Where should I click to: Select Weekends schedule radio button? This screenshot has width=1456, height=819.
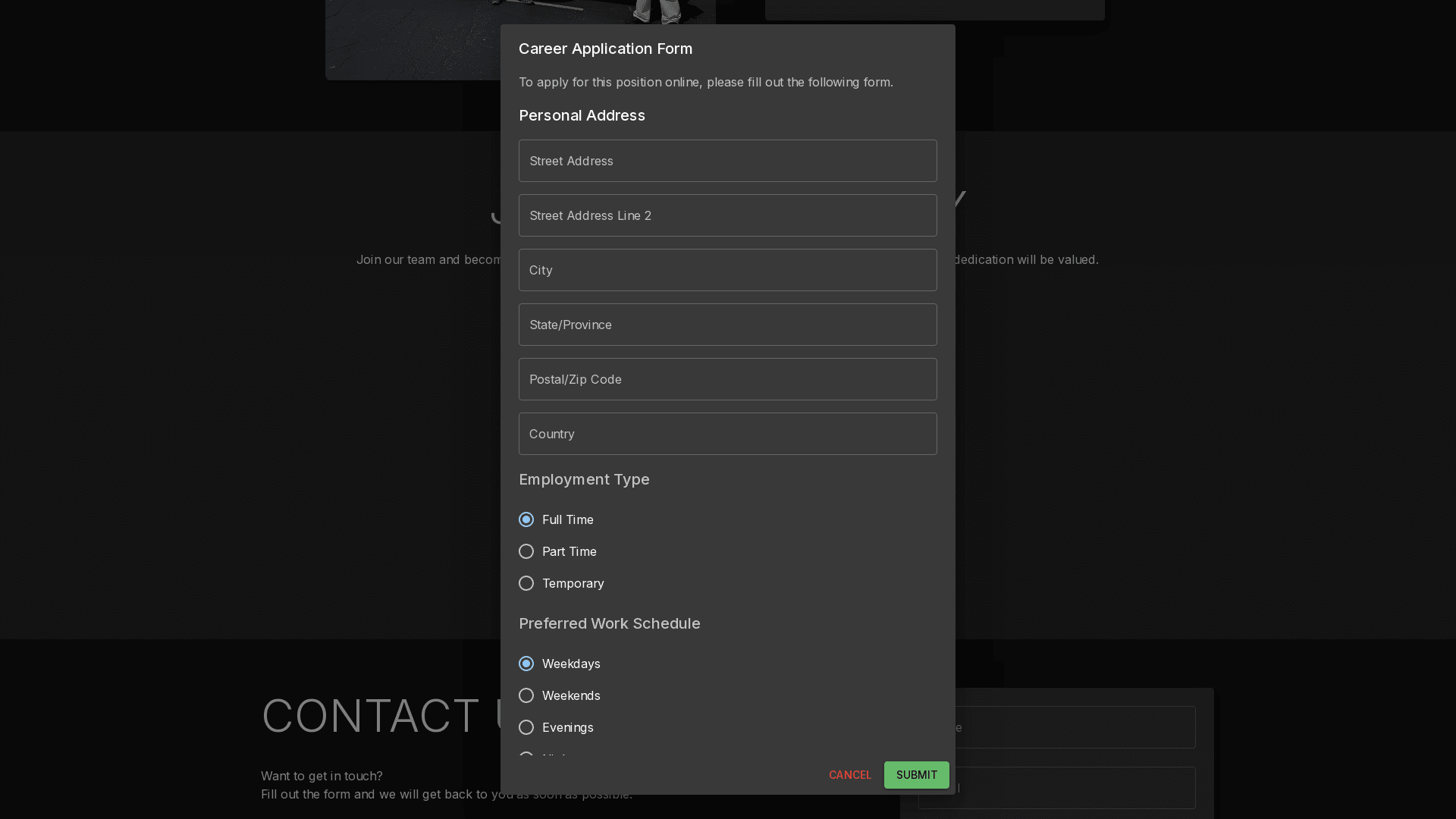point(526,695)
